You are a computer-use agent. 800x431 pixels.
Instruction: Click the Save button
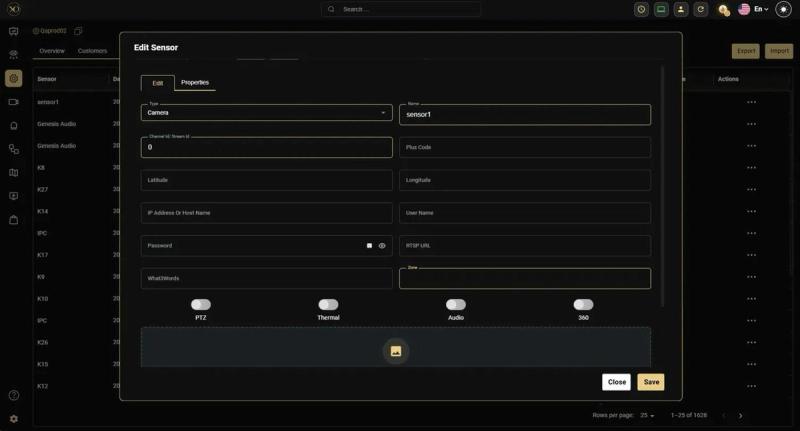pos(651,382)
